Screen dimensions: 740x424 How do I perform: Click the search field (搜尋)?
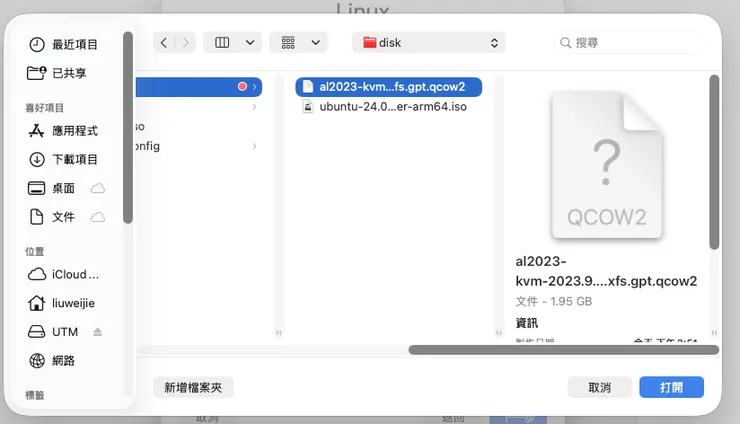point(629,43)
